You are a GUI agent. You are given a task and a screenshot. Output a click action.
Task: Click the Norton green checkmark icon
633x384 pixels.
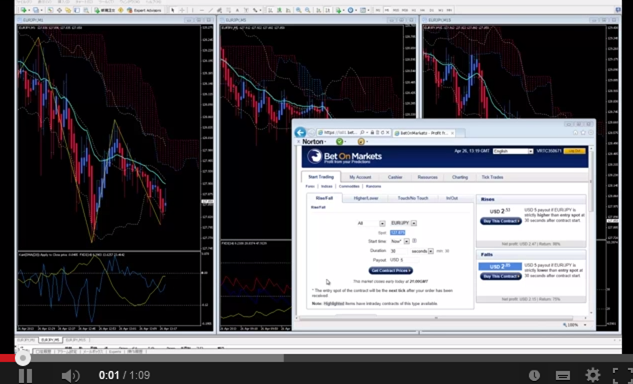click(340, 141)
